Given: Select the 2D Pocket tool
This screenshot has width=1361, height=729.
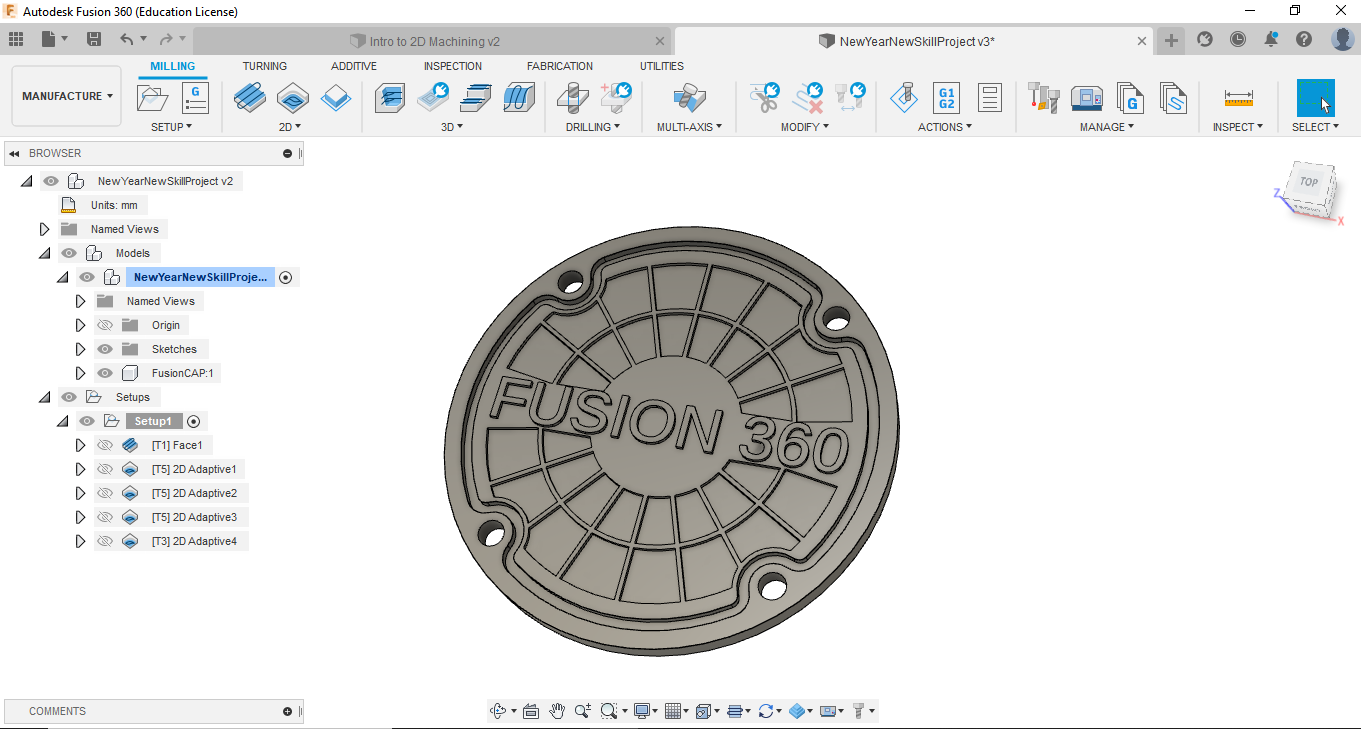Looking at the screenshot, I should click(x=336, y=98).
